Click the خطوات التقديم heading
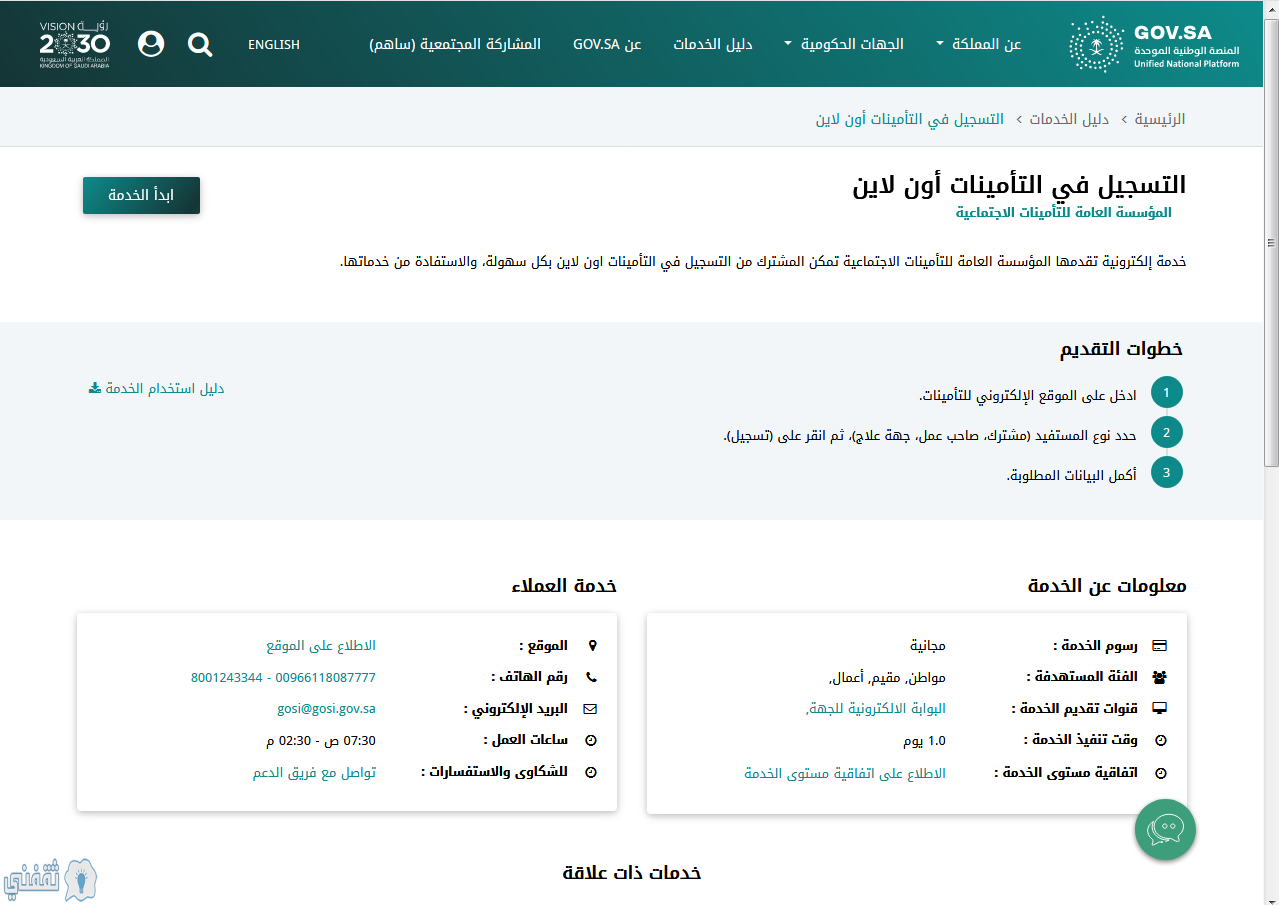Screen dimensions: 1279x905 pos(1122,349)
